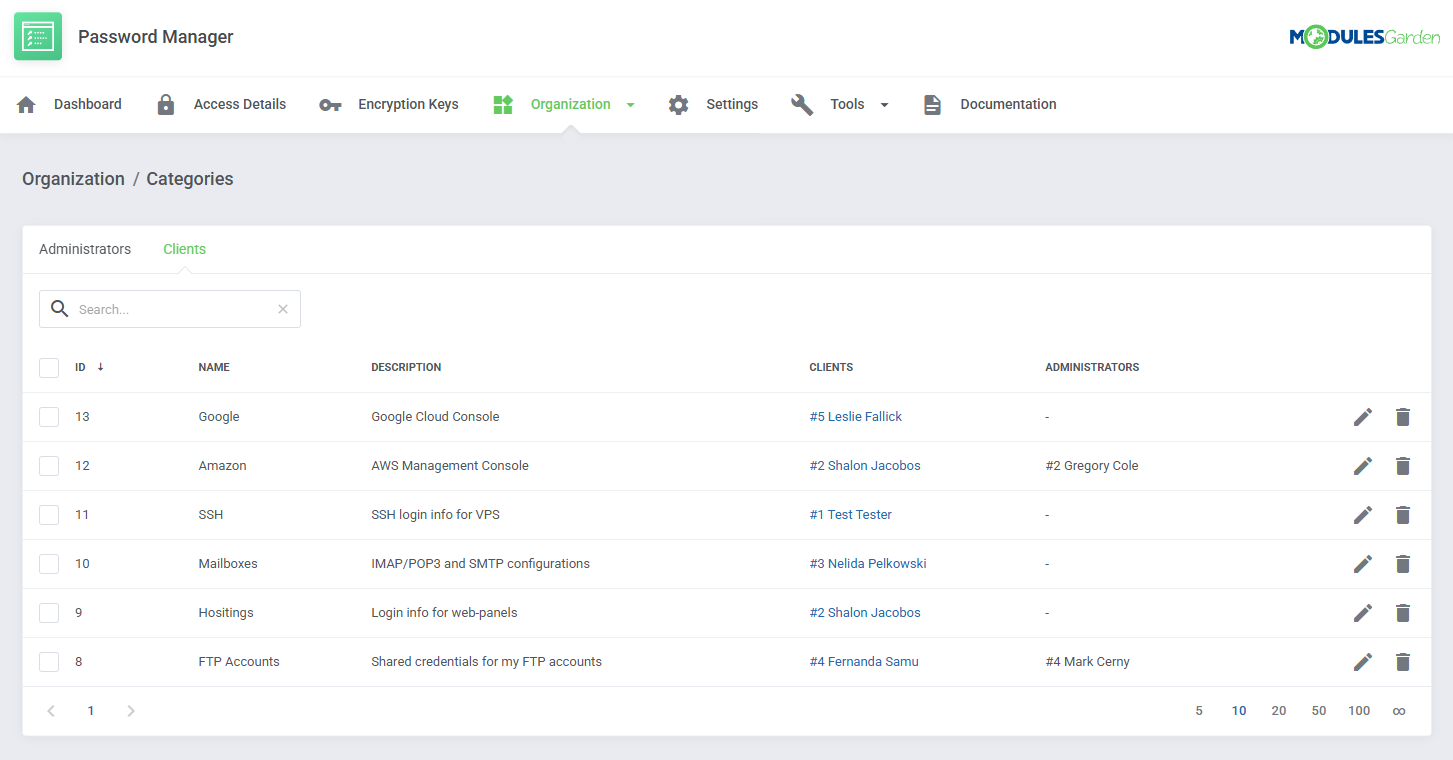This screenshot has width=1453, height=760.
Task: Sort table by ID column arrow
Action: 100,367
